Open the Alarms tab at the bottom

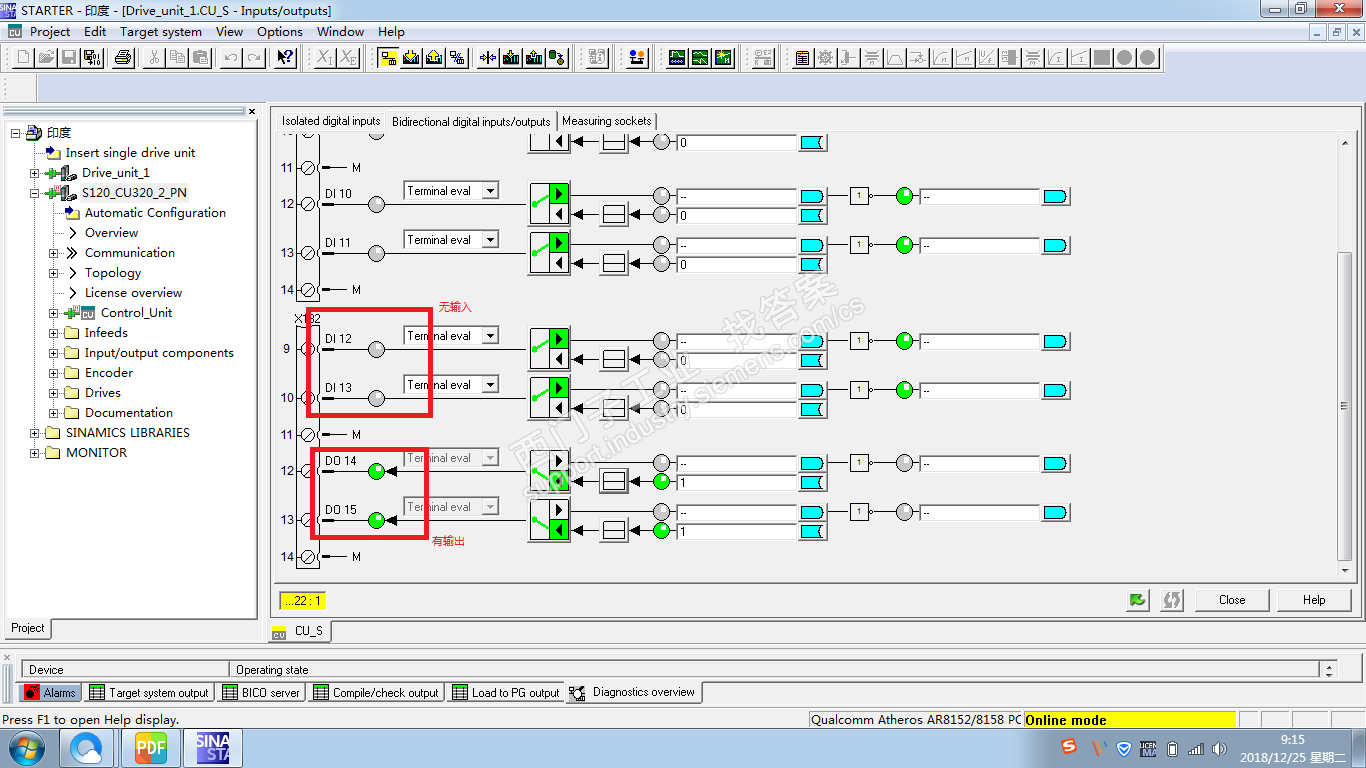(x=50, y=692)
